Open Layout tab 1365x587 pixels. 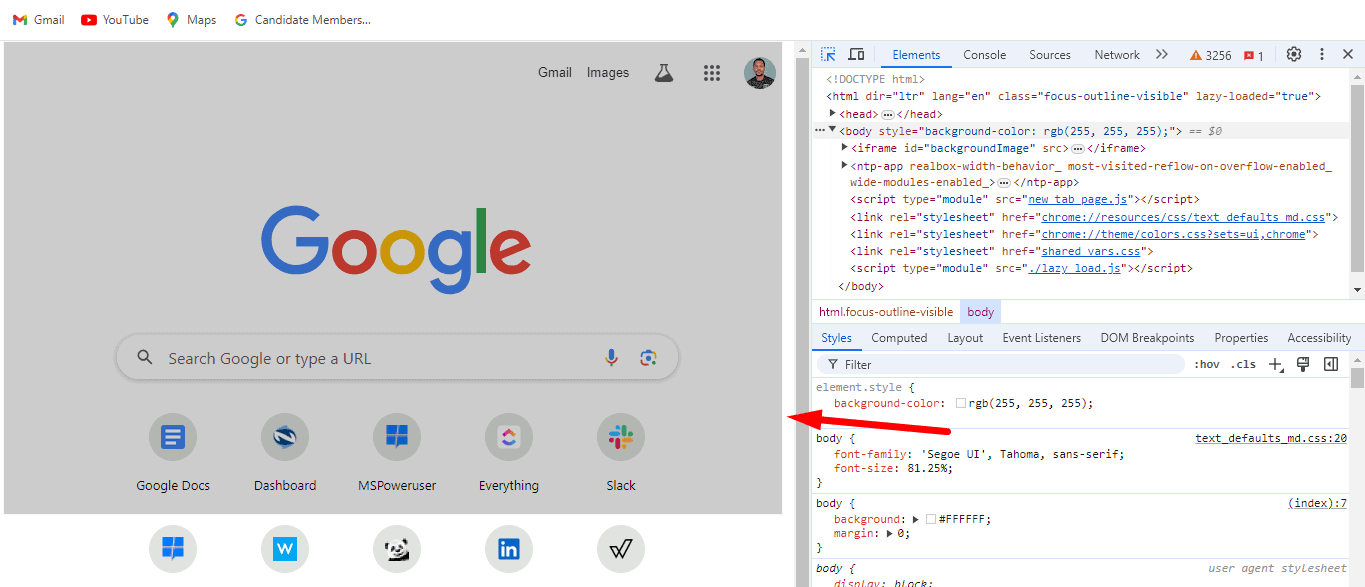coord(965,338)
